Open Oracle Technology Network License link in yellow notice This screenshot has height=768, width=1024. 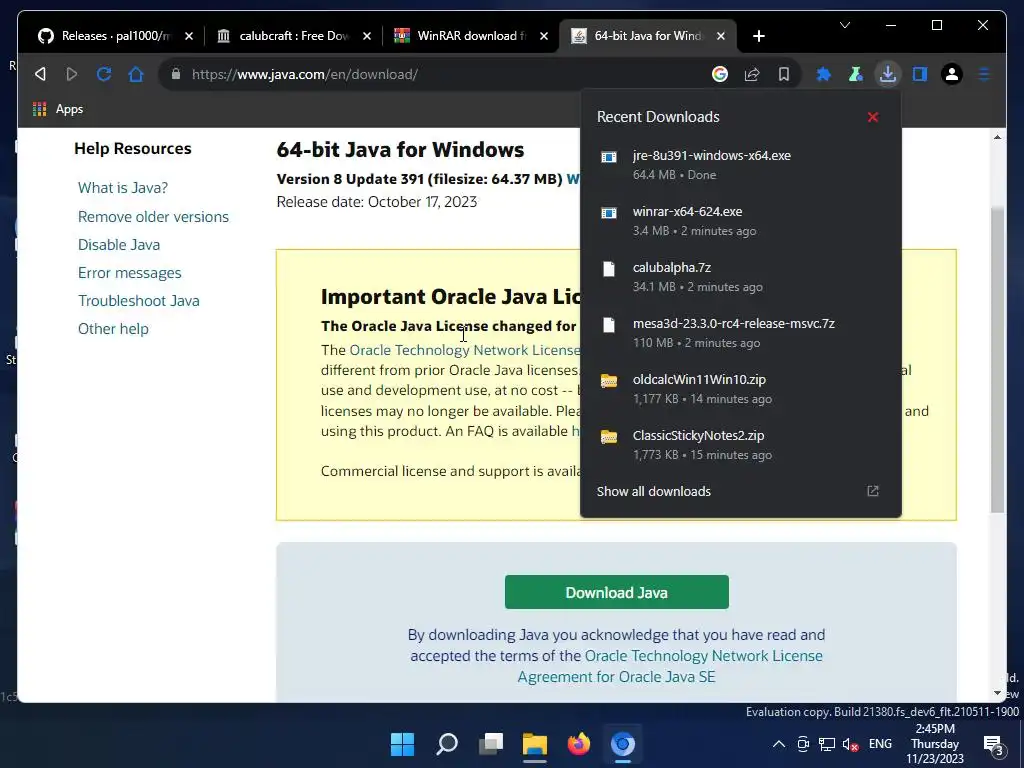pos(464,350)
